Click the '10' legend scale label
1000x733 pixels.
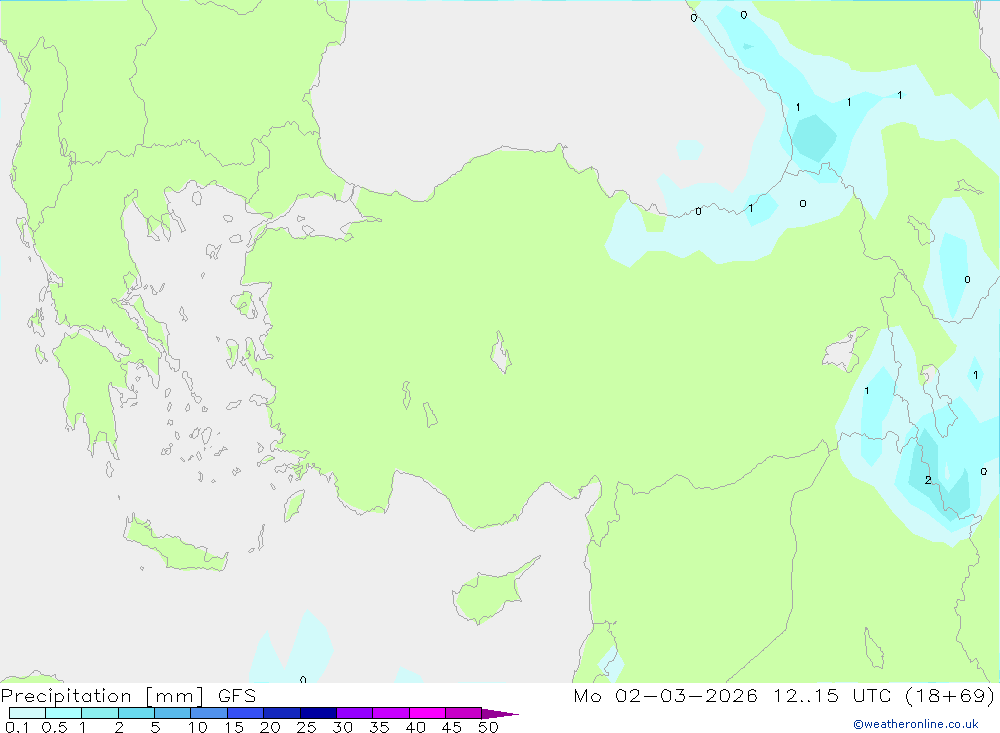point(198,727)
